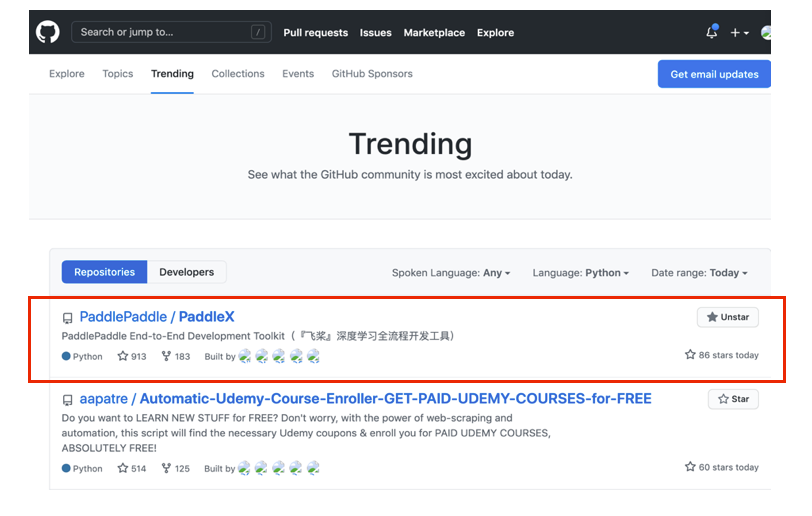This screenshot has height=516, width=812.
Task: Click the repo icon beside aapatre repository
Action: pyautogui.click(x=67, y=400)
